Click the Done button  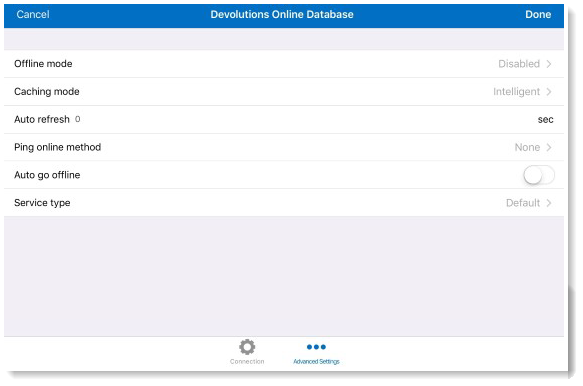(538, 15)
